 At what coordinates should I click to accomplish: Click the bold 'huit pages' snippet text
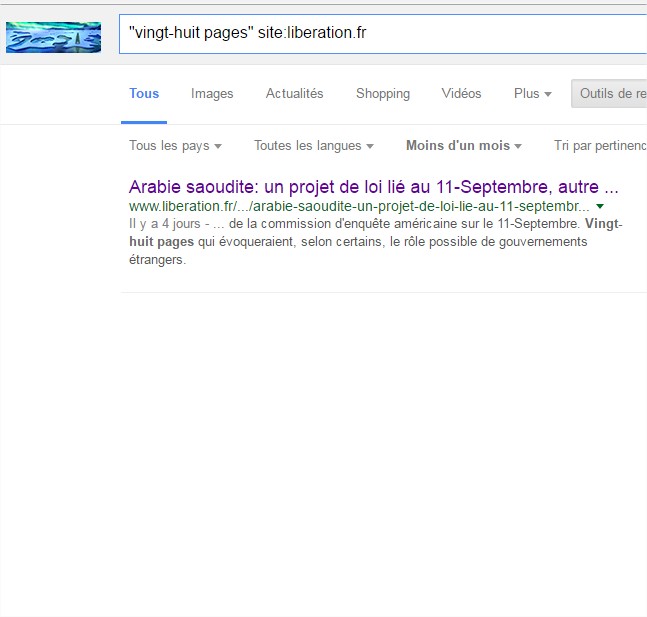(161, 242)
